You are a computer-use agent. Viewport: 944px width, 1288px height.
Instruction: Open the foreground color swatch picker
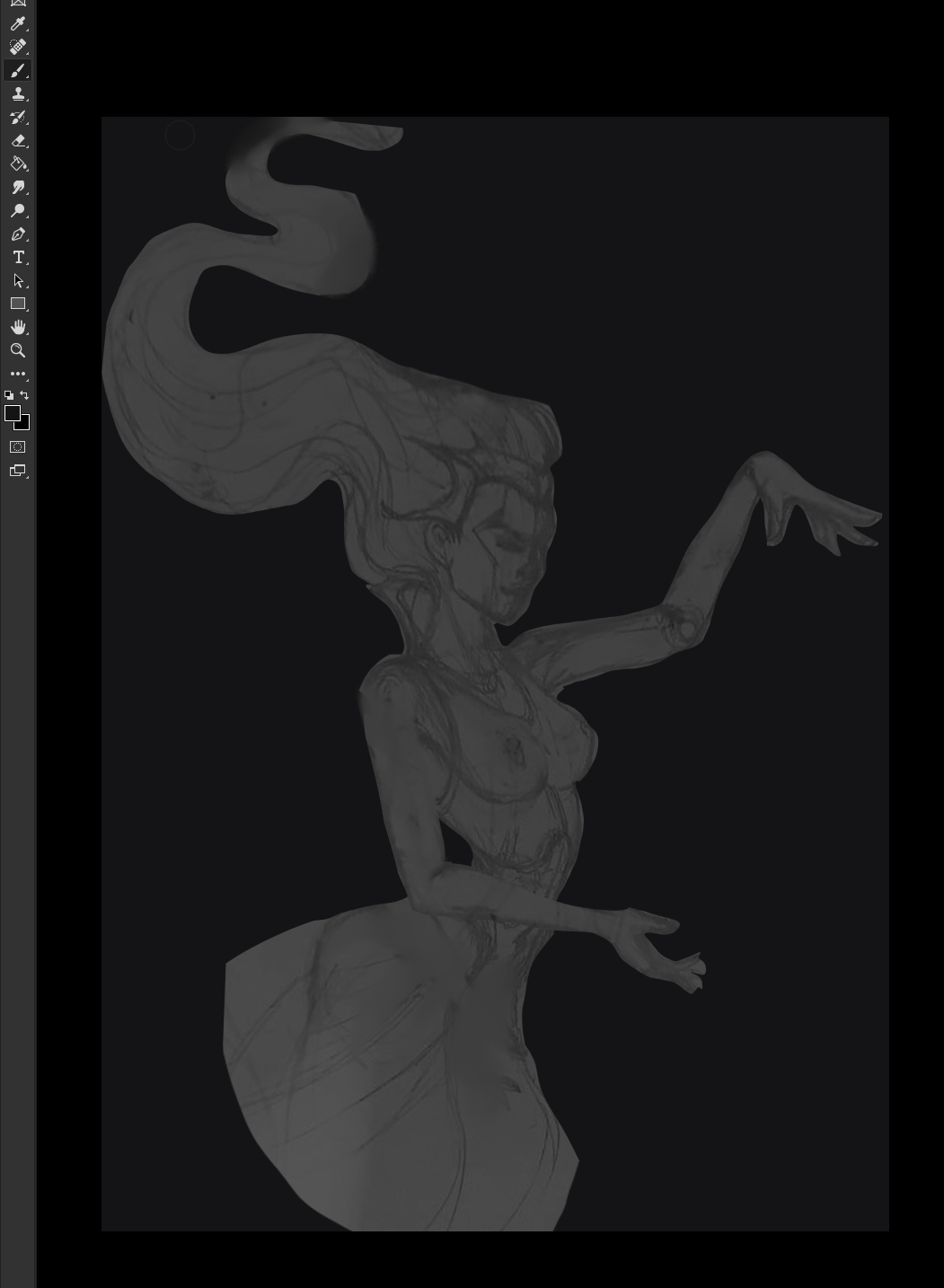[12, 413]
